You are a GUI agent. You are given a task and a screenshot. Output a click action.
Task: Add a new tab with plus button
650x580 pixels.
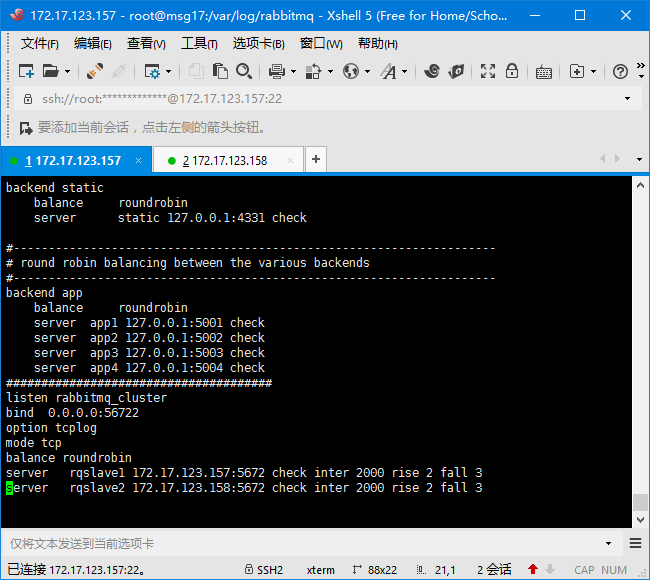click(315, 159)
